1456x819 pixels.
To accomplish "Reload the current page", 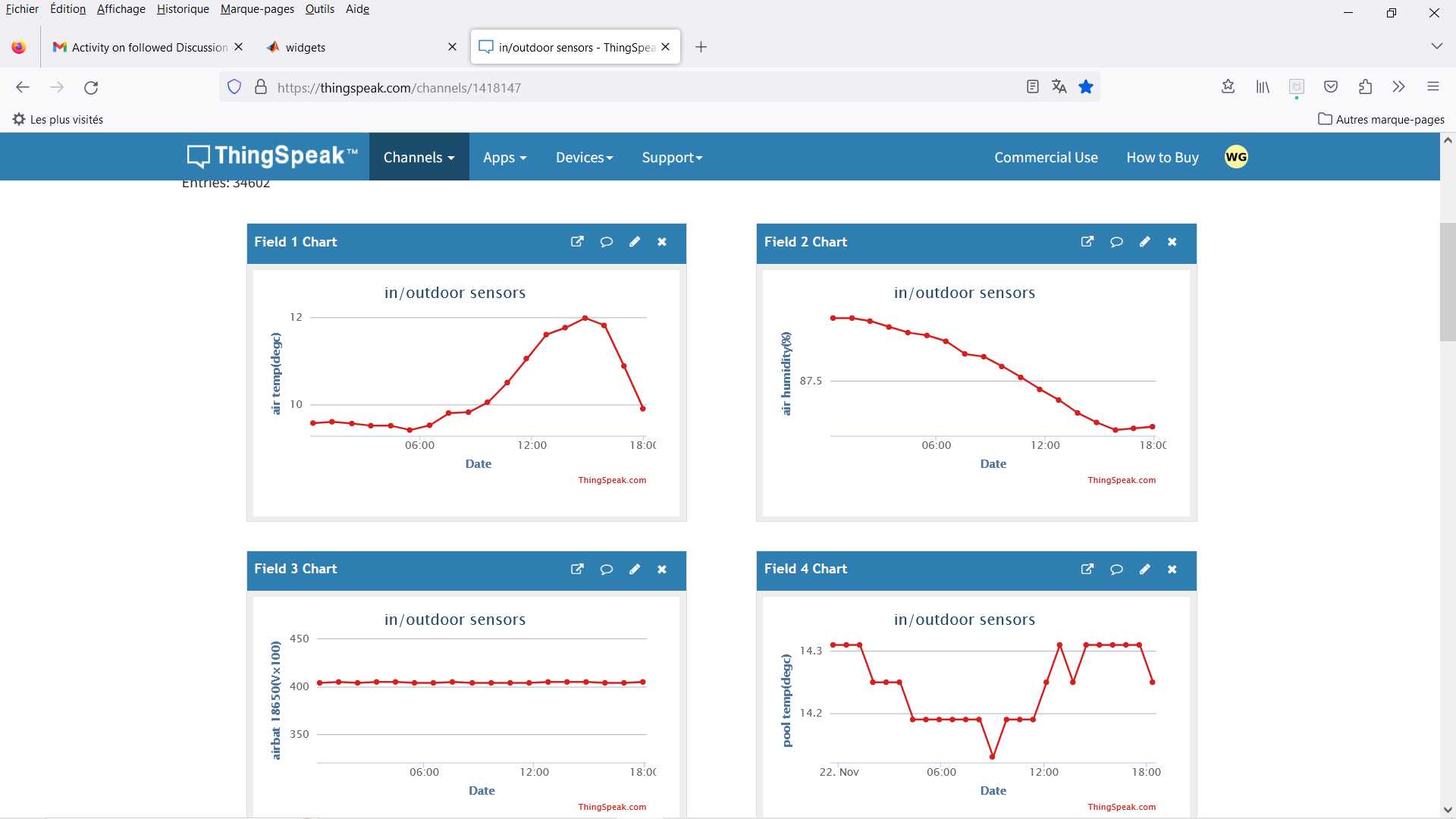I will pyautogui.click(x=91, y=87).
